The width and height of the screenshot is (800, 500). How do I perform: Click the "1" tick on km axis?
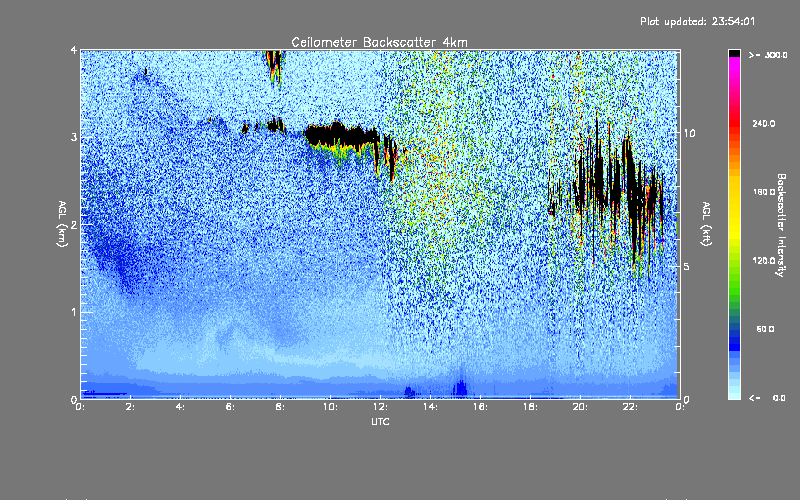[x=74, y=312]
